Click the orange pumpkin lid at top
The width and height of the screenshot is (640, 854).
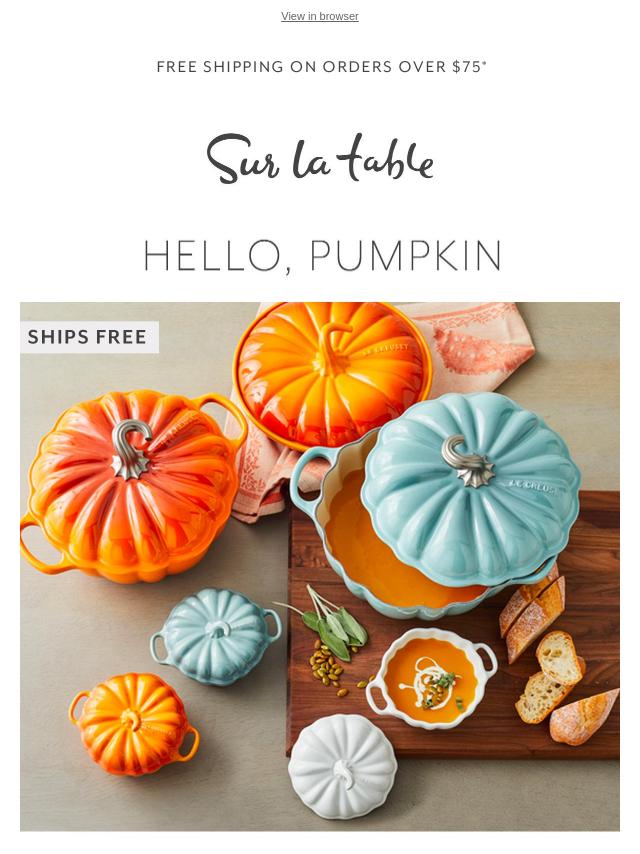tap(332, 374)
